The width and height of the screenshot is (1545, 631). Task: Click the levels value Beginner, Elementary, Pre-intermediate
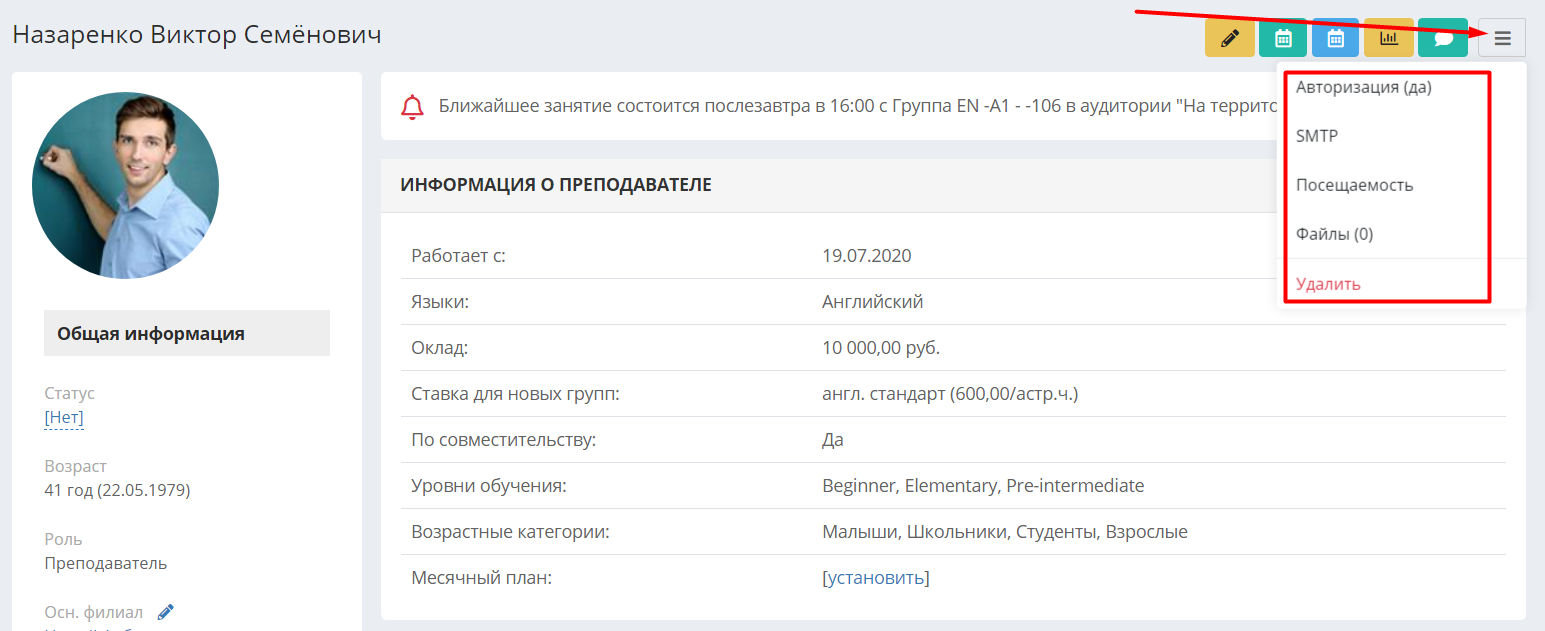(983, 486)
